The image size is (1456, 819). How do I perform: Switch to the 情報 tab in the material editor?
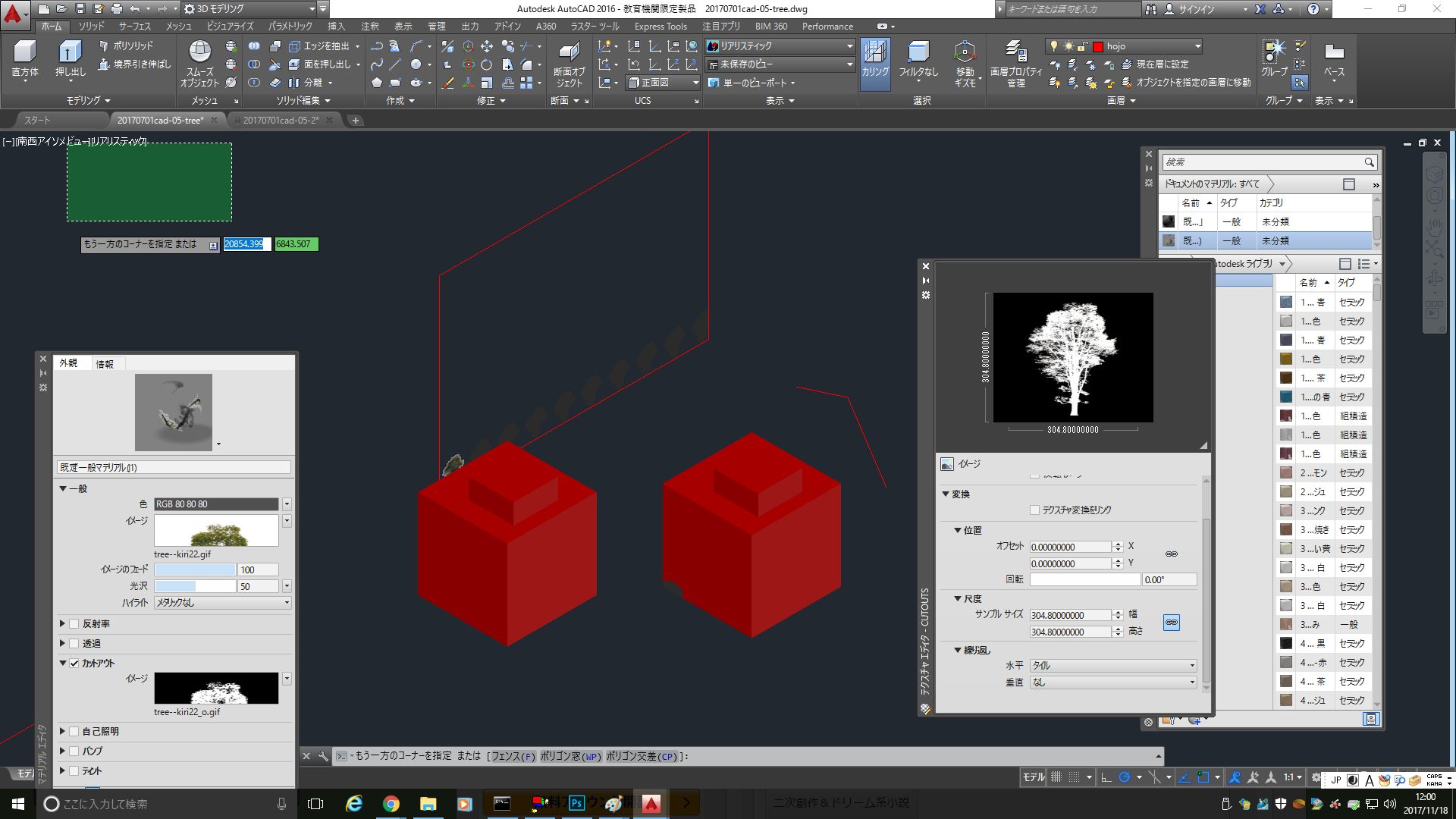pos(105,364)
